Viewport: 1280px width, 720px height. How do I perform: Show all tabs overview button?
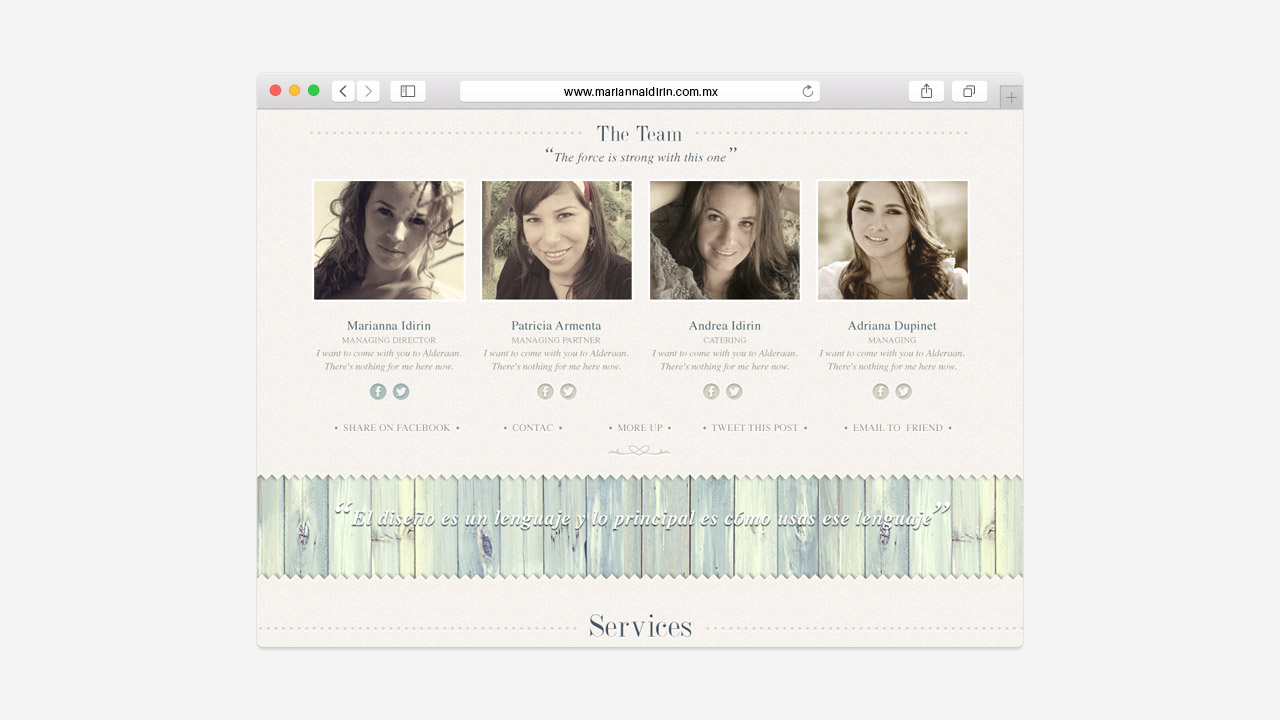(x=969, y=91)
